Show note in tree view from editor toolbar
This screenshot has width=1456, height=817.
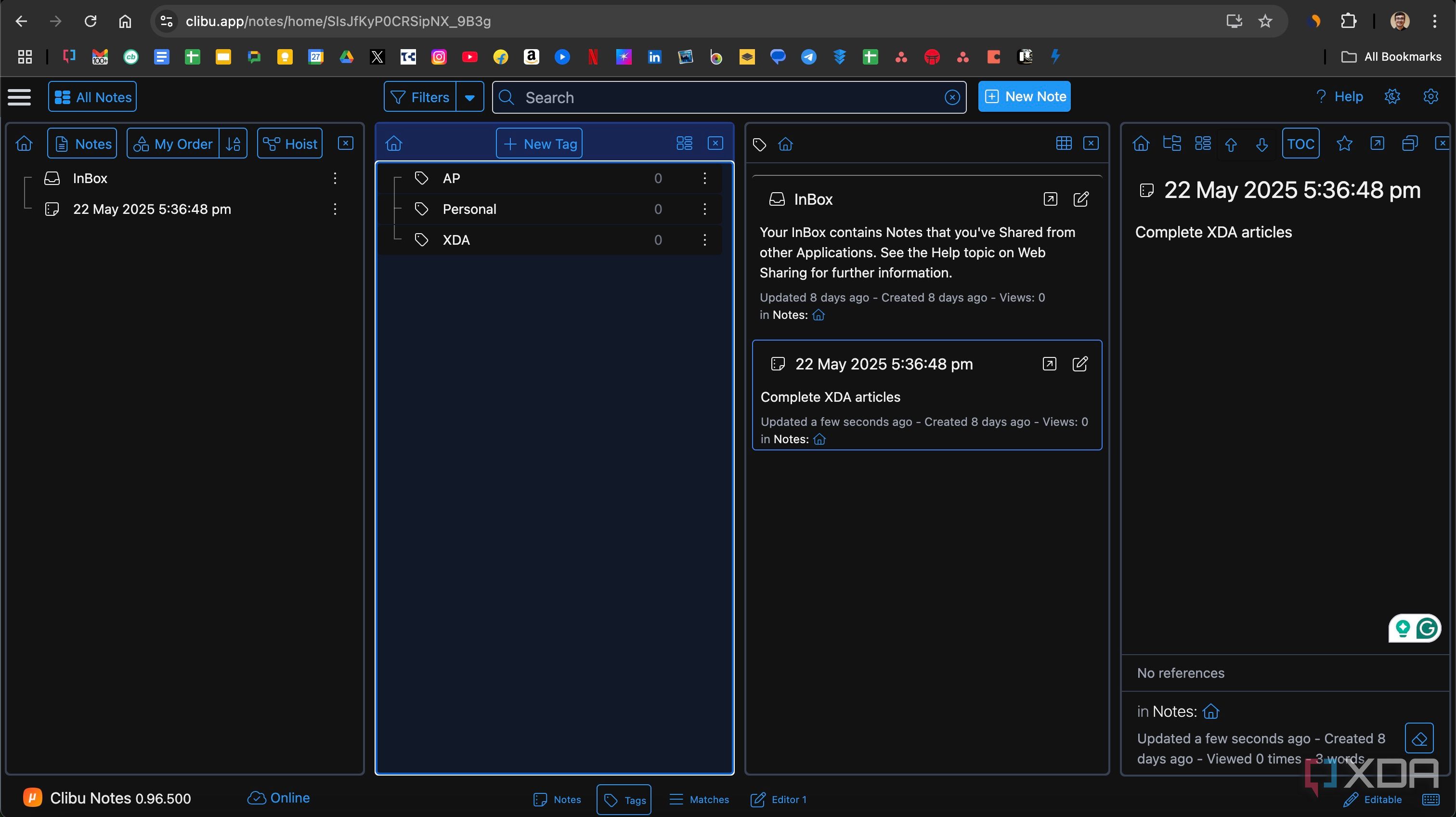(1172, 143)
